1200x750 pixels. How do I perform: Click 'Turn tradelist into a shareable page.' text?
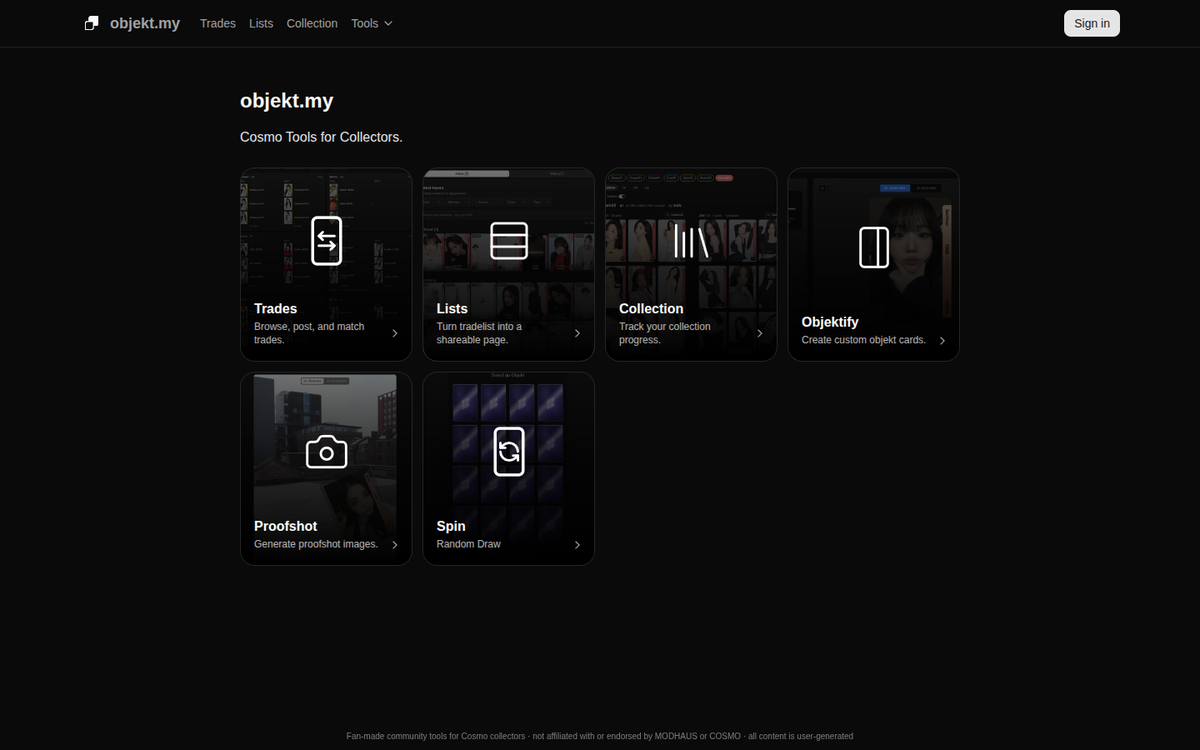[x=479, y=333]
